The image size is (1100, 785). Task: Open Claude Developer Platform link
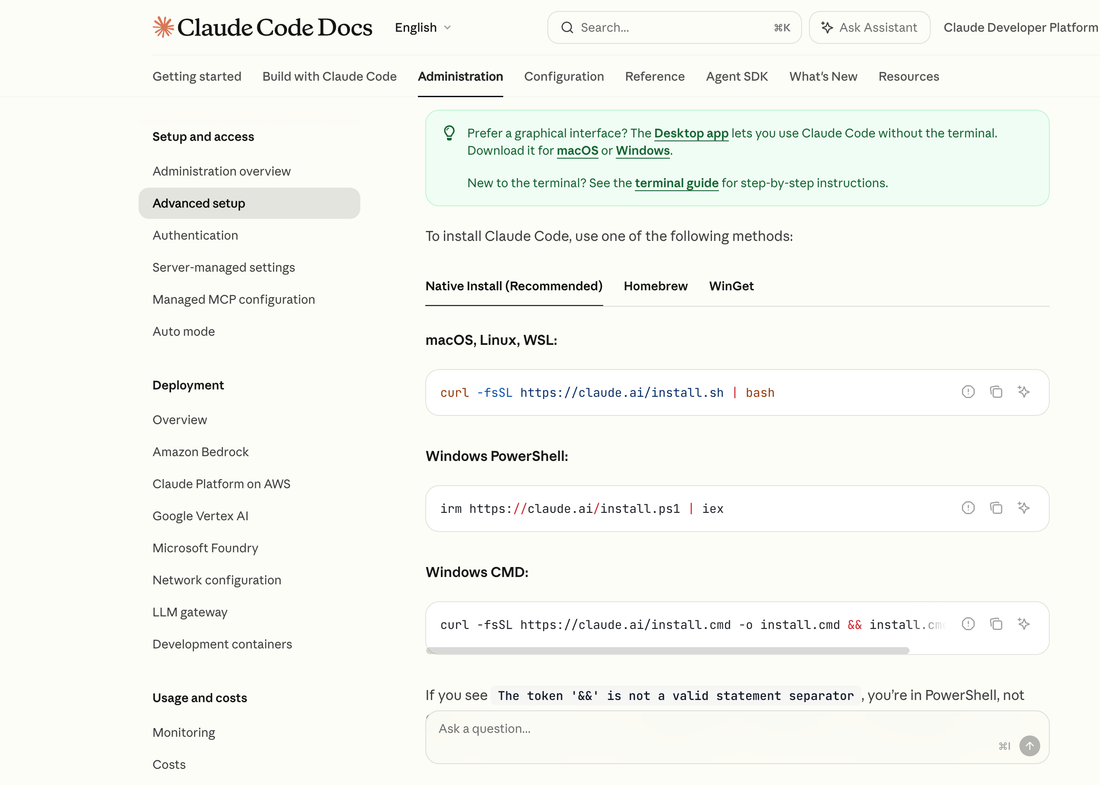1021,27
